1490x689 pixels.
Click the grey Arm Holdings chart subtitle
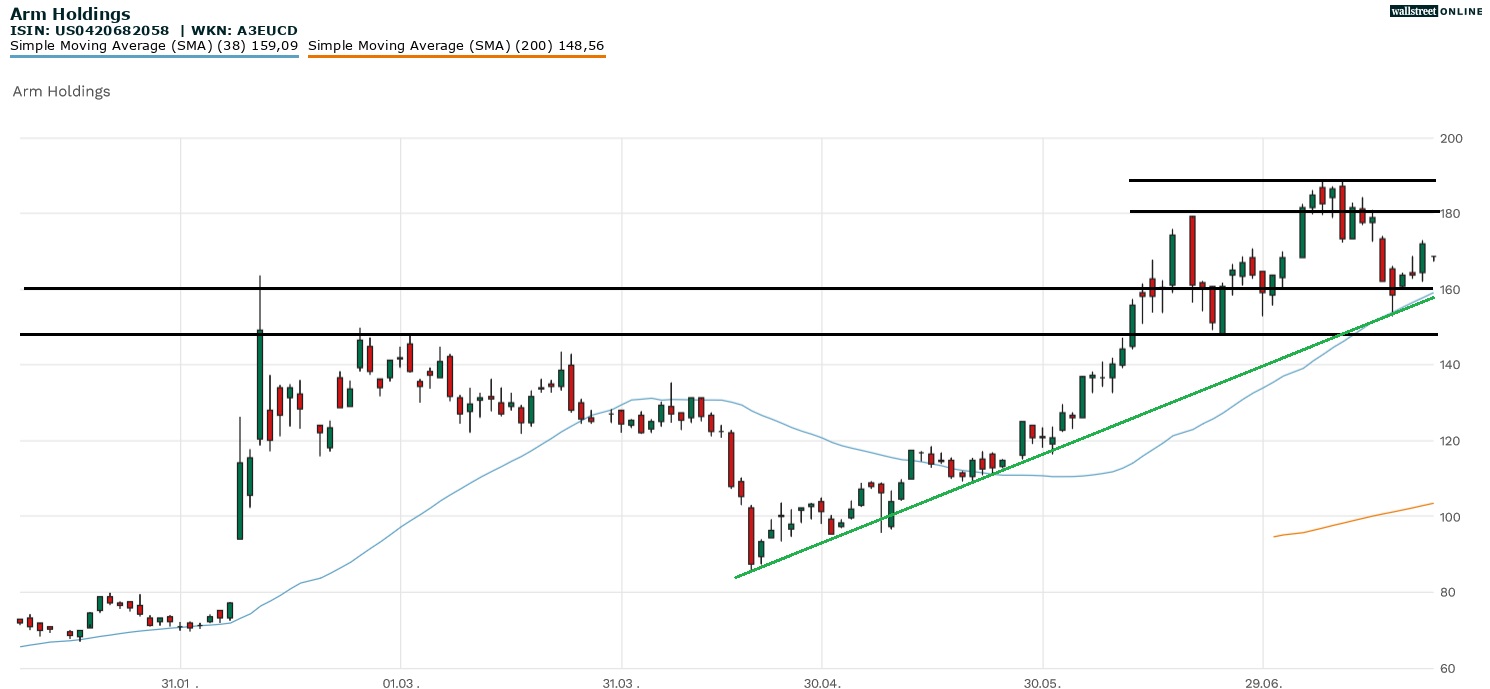pyautogui.click(x=61, y=91)
